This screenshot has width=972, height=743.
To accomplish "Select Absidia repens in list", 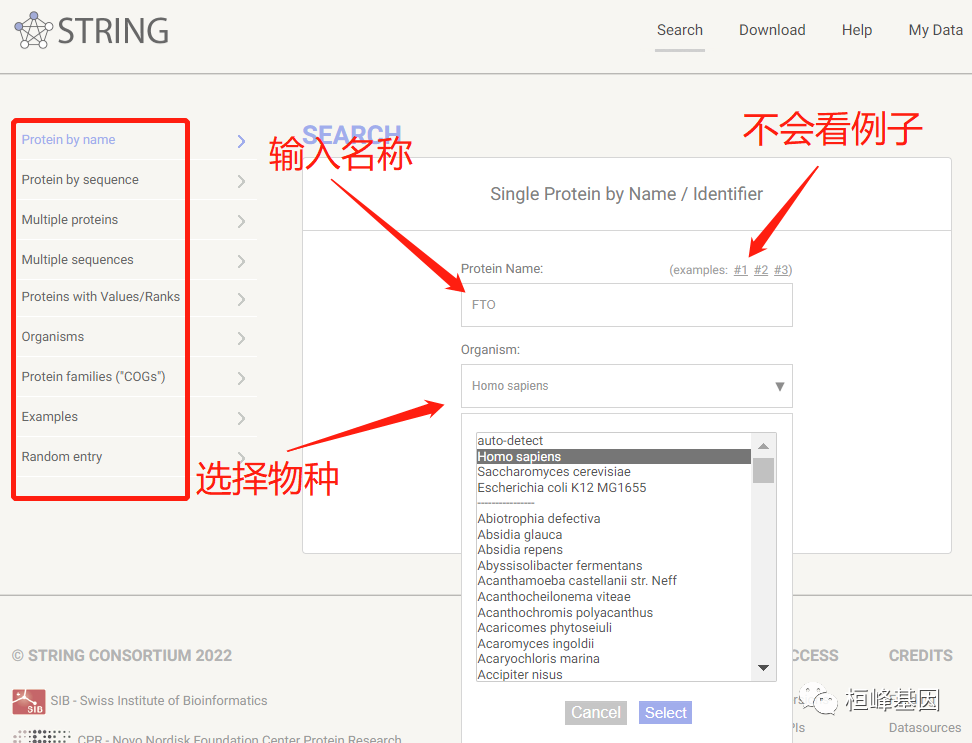I will point(614,550).
